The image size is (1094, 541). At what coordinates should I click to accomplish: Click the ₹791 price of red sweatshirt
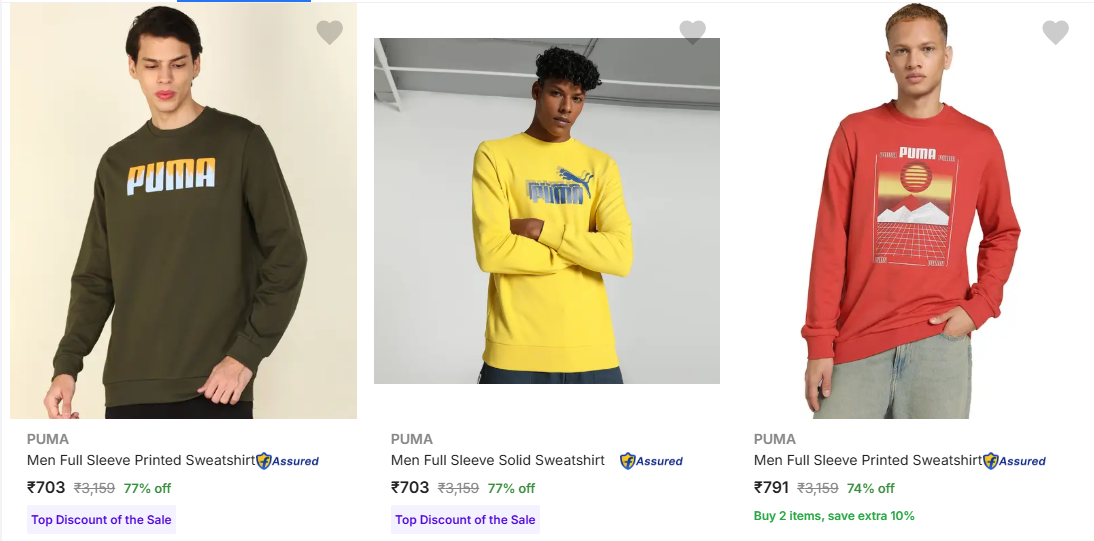tap(771, 488)
